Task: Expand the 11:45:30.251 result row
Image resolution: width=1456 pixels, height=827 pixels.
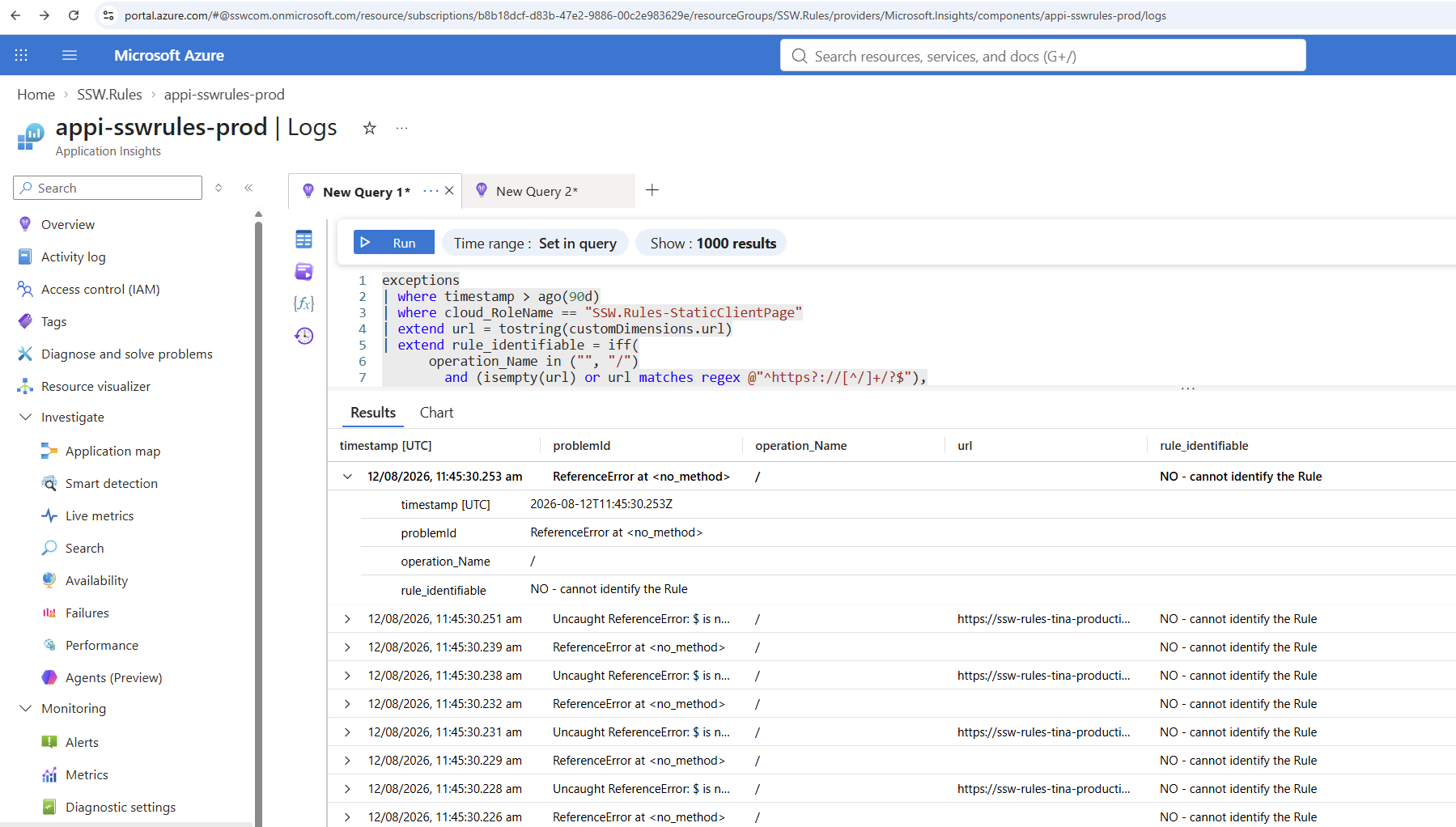Action: point(347,619)
